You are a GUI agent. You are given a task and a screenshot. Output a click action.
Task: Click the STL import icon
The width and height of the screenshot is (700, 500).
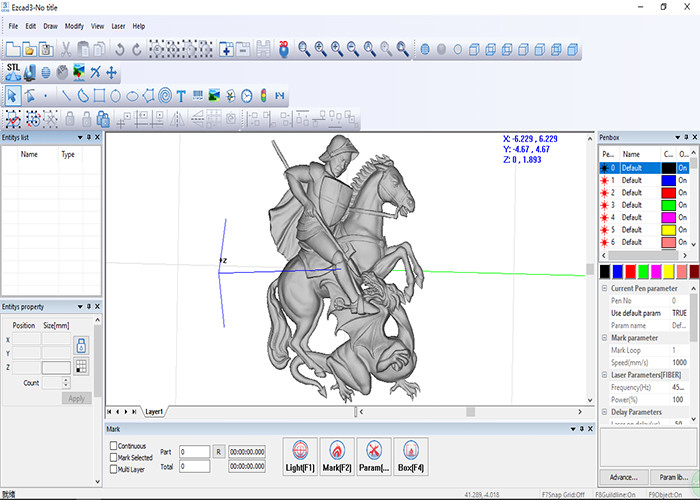pos(12,71)
